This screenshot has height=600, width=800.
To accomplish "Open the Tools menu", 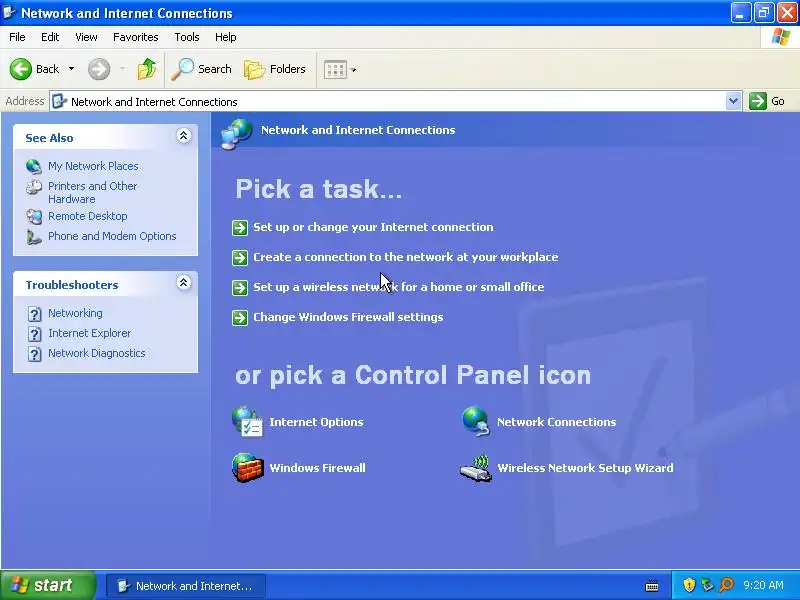I will click(187, 37).
